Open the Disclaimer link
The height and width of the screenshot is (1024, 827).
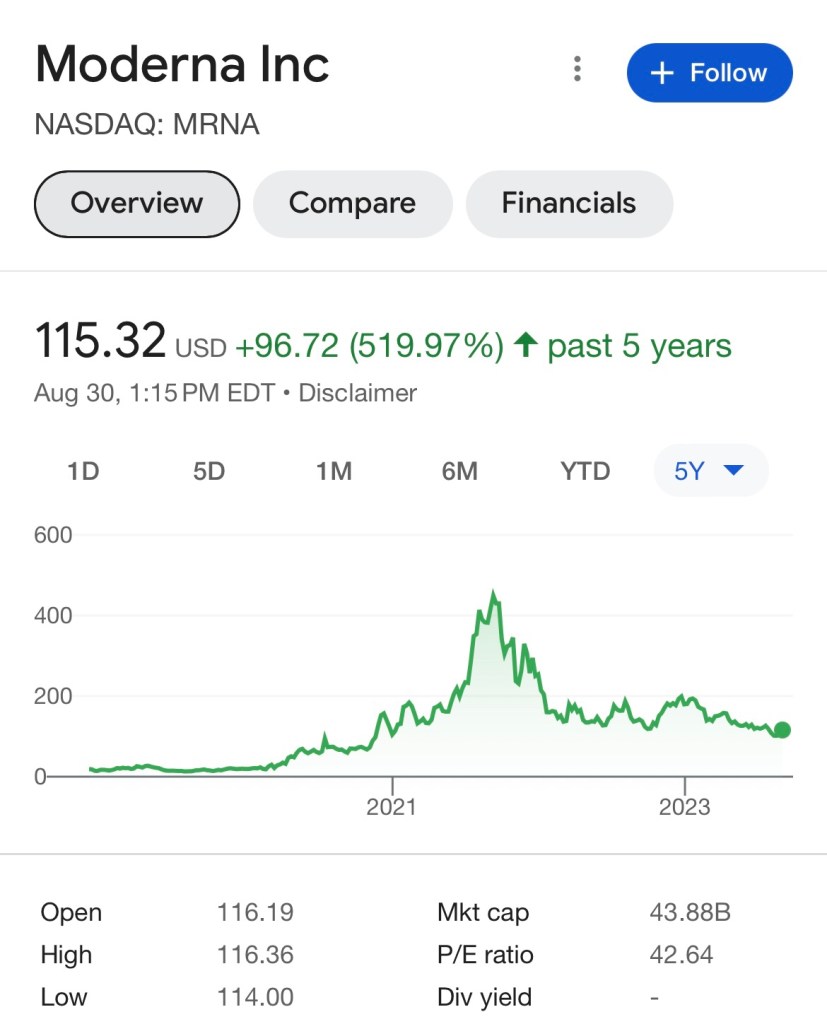pos(358,393)
